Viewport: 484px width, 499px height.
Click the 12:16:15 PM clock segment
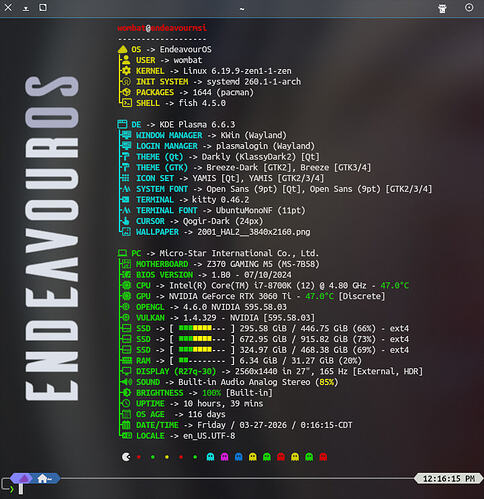(449, 479)
